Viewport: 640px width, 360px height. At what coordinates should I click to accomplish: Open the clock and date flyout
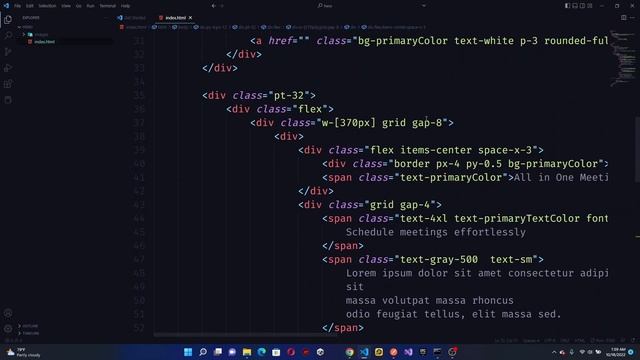pyautogui.click(x=616, y=352)
